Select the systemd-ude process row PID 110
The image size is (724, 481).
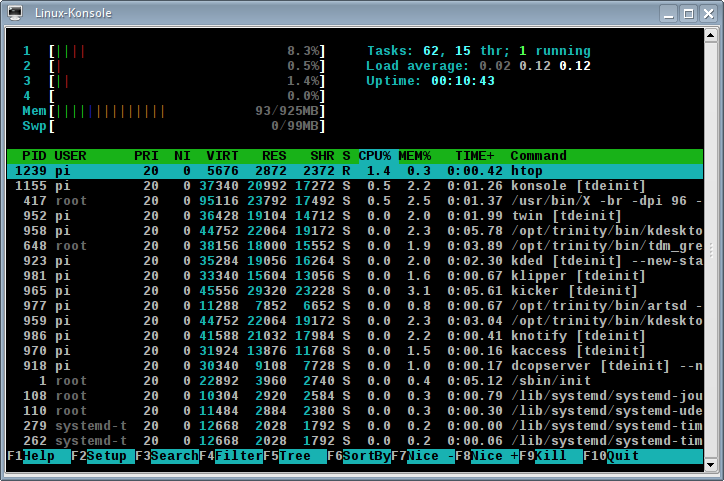(355, 411)
